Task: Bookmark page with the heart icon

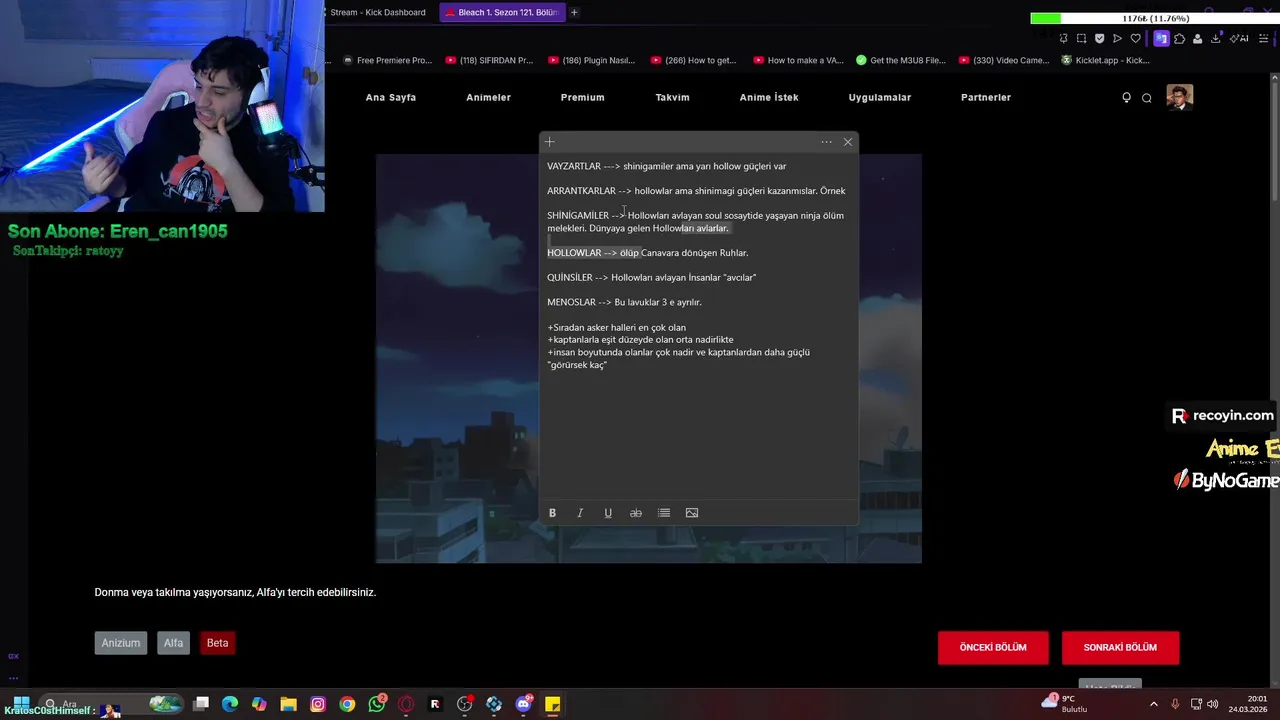Action: pos(1135,39)
